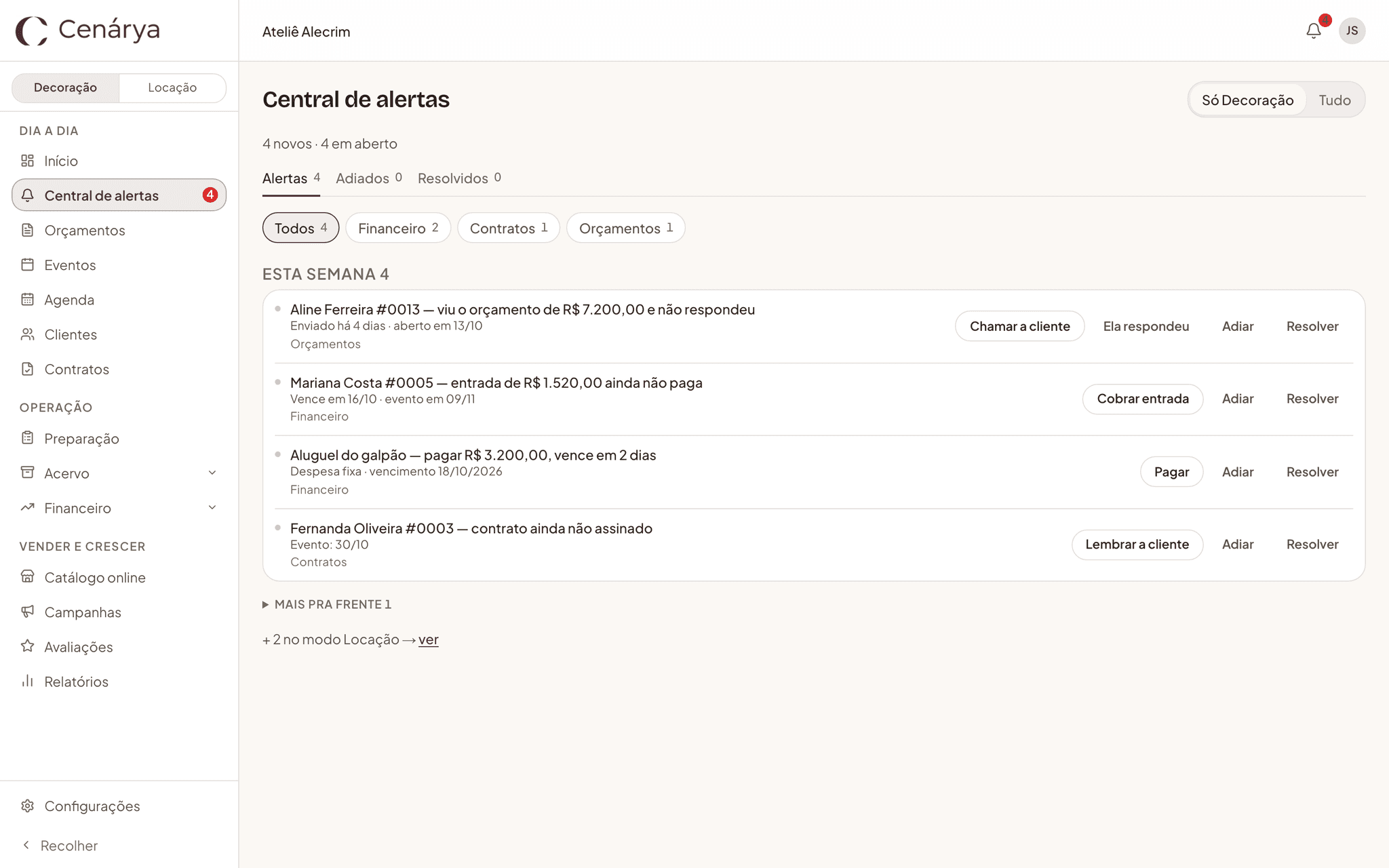The height and width of the screenshot is (868, 1389).
Task: Switch mode to Decoração
Action: pyautogui.click(x=65, y=87)
